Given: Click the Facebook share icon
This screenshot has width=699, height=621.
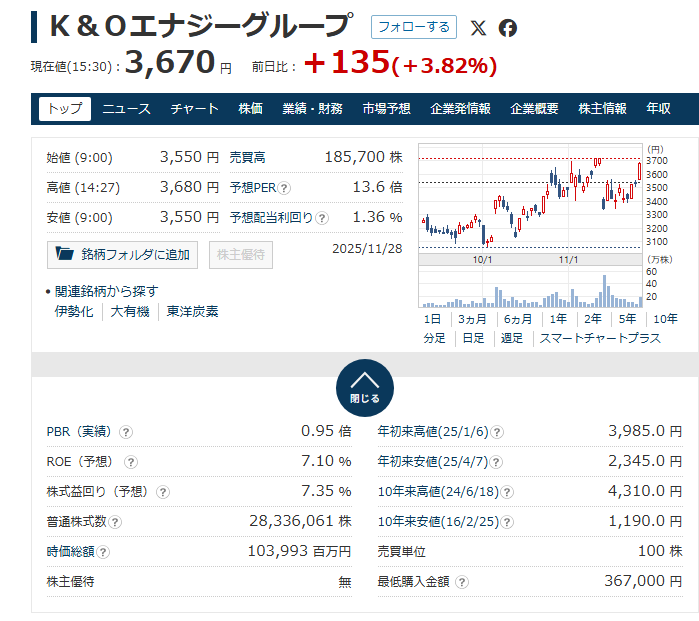Looking at the screenshot, I should pos(508,28).
